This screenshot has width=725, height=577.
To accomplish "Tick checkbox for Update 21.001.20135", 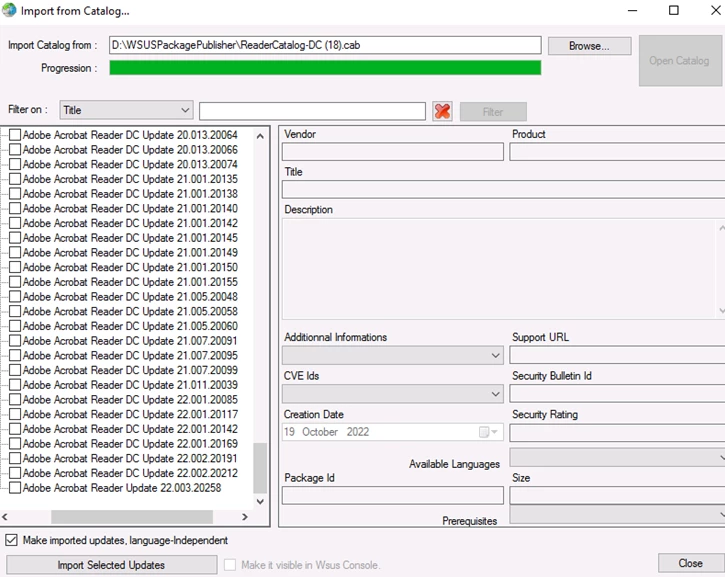I will point(15,179).
